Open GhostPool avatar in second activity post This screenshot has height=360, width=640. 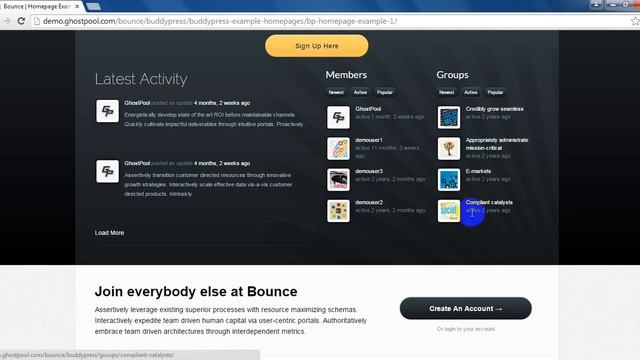(108, 171)
